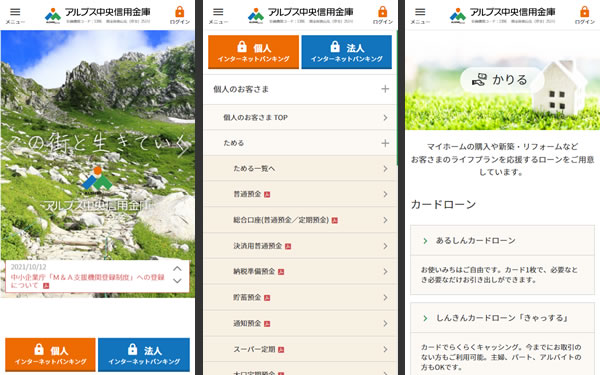Open the news link about M&A支援機関登録制度
Image resolution: width=600 pixels, height=375 pixels.
[x=87, y=281]
